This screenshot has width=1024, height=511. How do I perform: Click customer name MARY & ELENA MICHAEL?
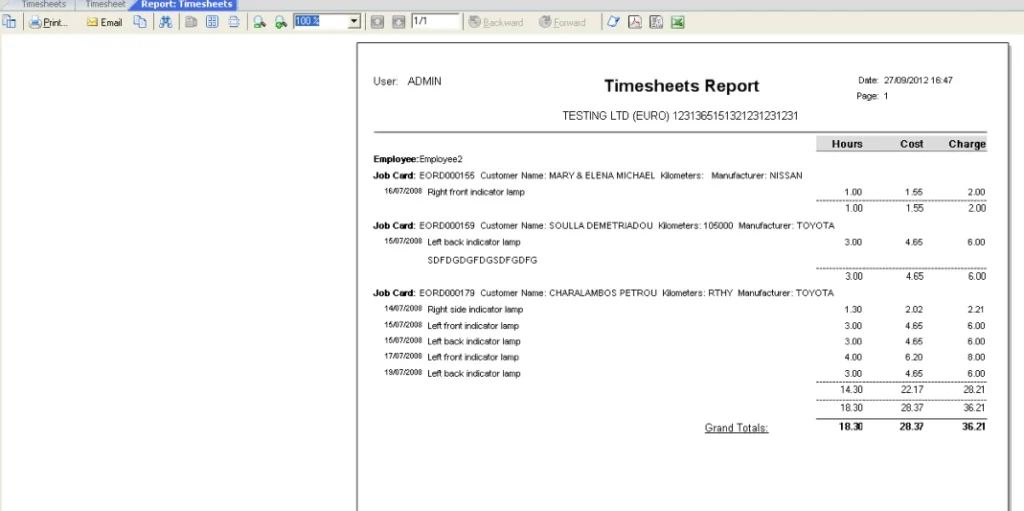click(601, 175)
